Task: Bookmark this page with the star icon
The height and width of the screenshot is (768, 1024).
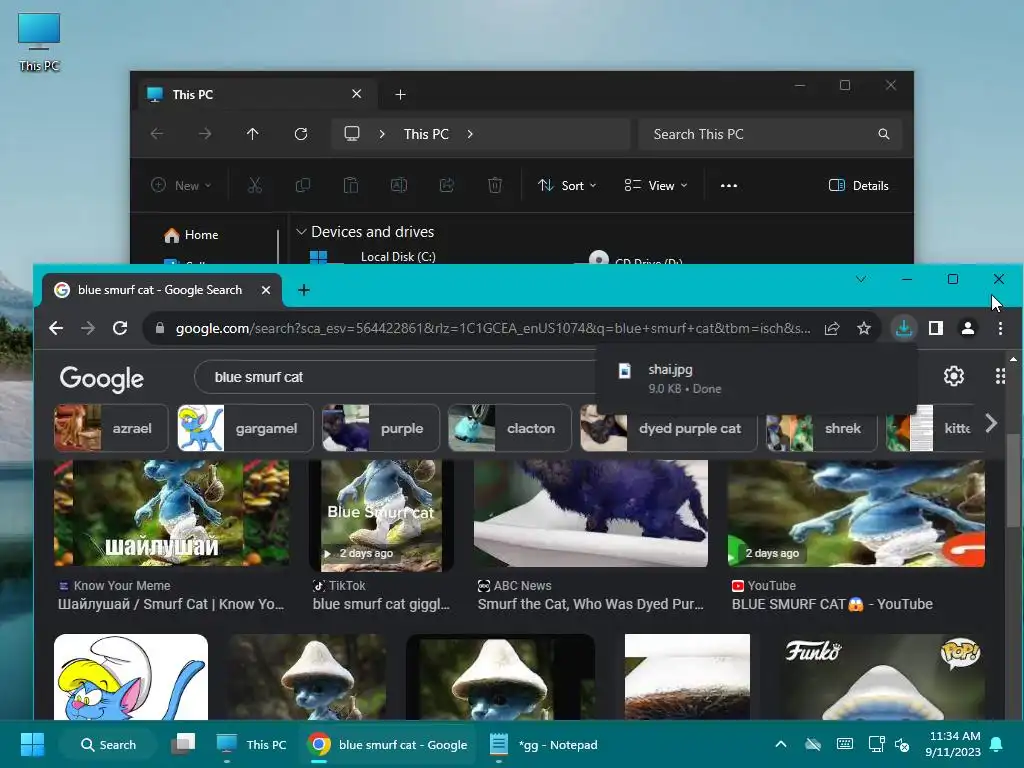Action: 864,328
